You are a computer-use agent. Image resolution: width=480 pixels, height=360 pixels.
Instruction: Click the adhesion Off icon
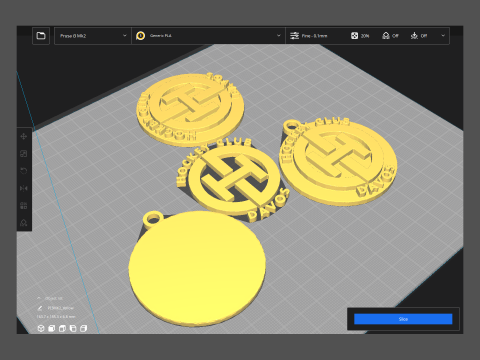click(414, 36)
